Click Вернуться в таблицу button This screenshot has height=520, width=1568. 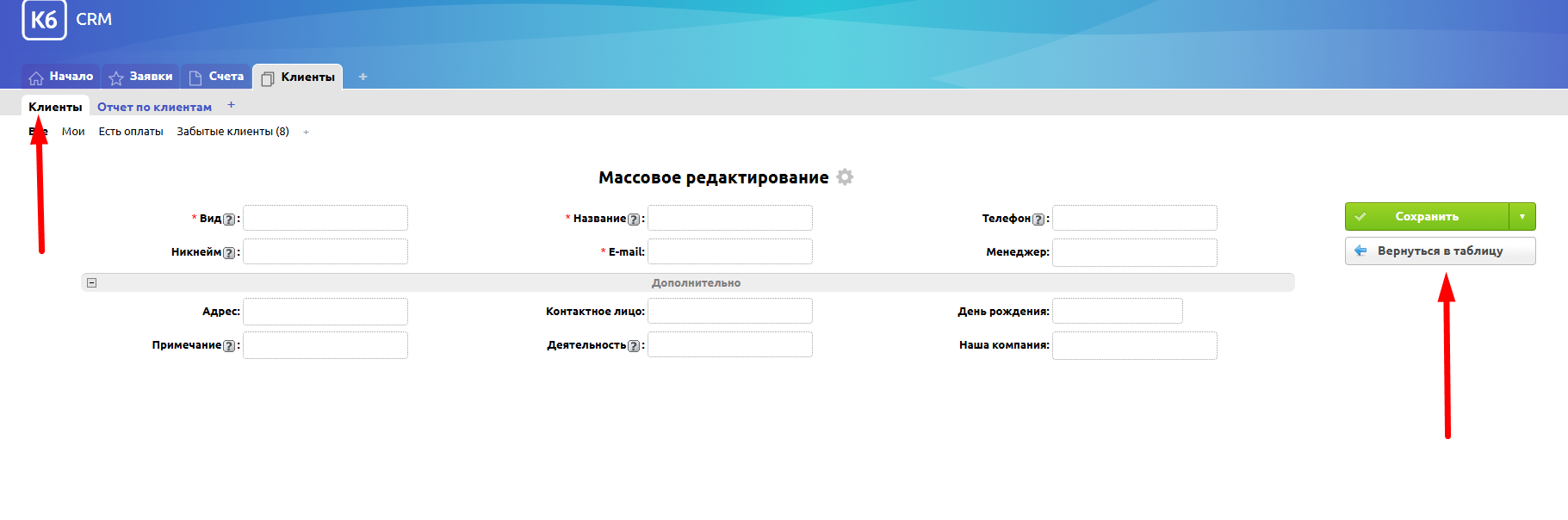(1440, 251)
